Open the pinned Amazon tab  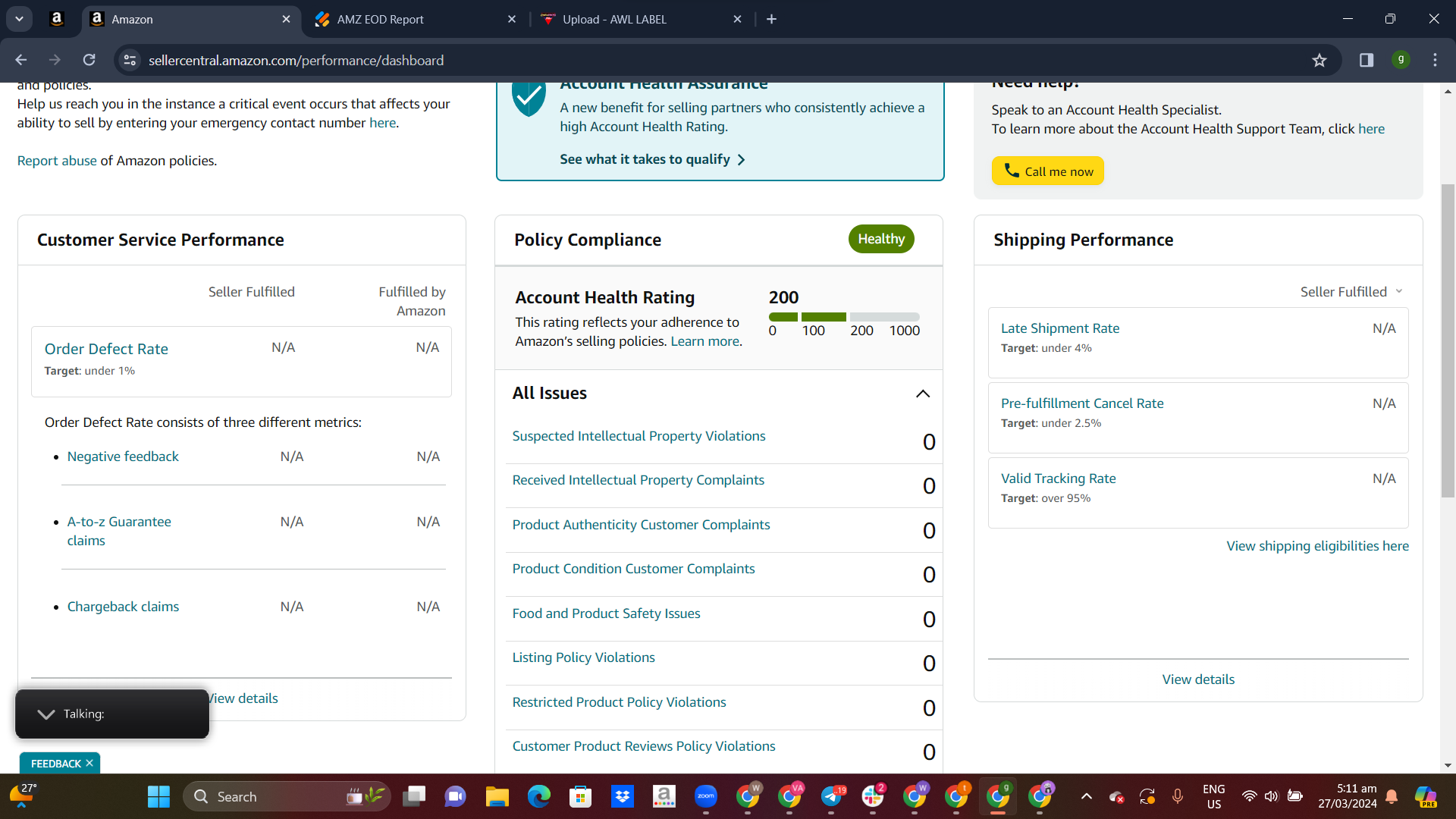pyautogui.click(x=57, y=19)
